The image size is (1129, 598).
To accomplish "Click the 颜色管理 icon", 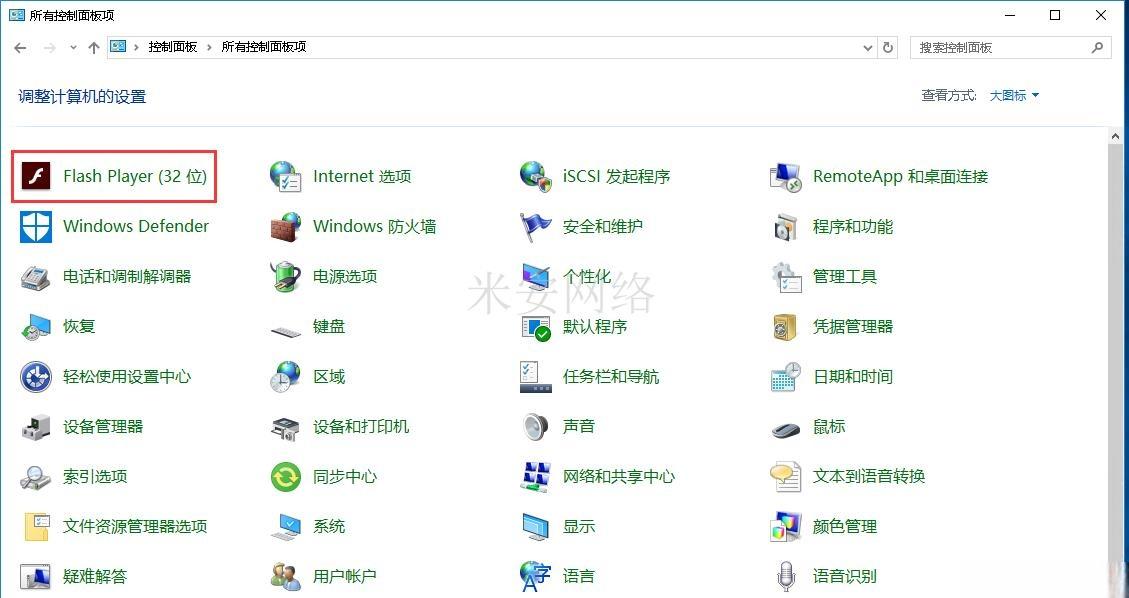I will (786, 527).
